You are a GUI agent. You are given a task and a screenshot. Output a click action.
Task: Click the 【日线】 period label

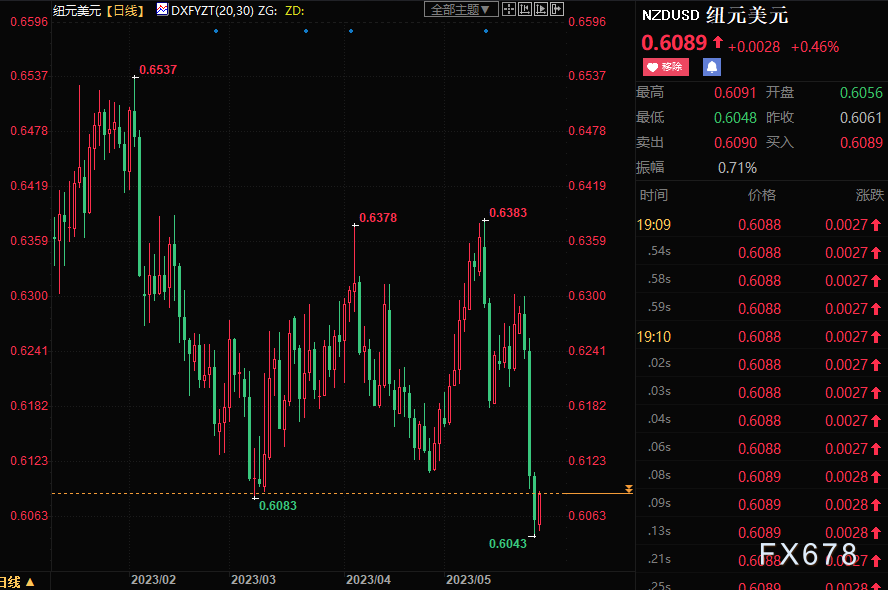tap(125, 10)
